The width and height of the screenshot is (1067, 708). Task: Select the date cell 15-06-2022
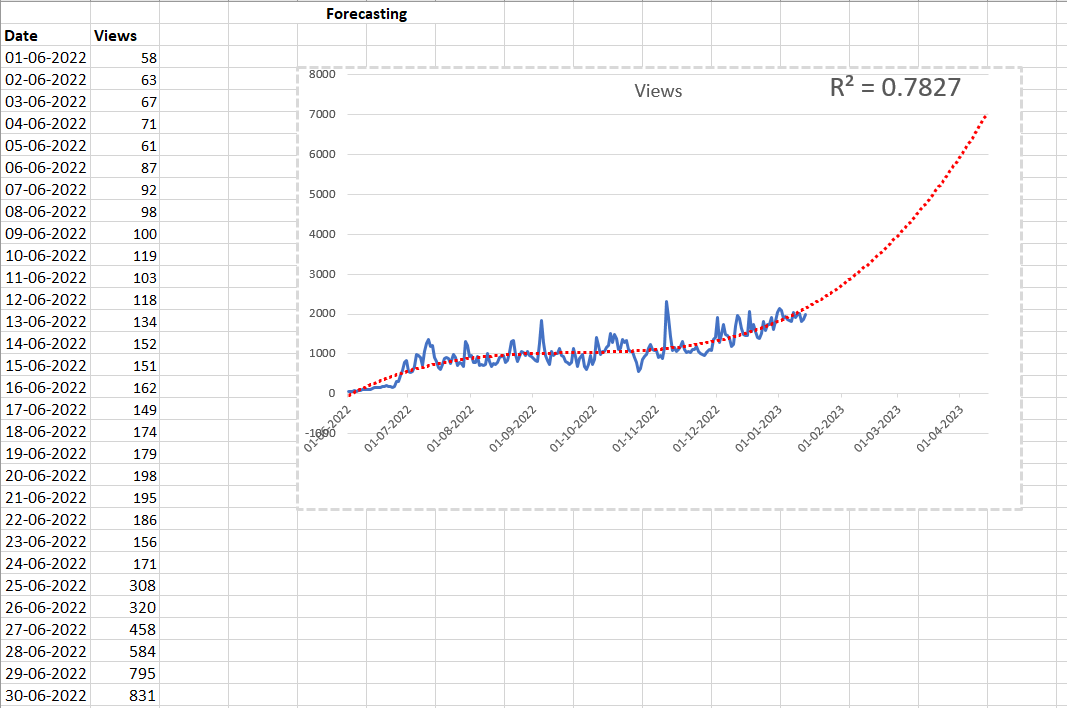pos(45,366)
